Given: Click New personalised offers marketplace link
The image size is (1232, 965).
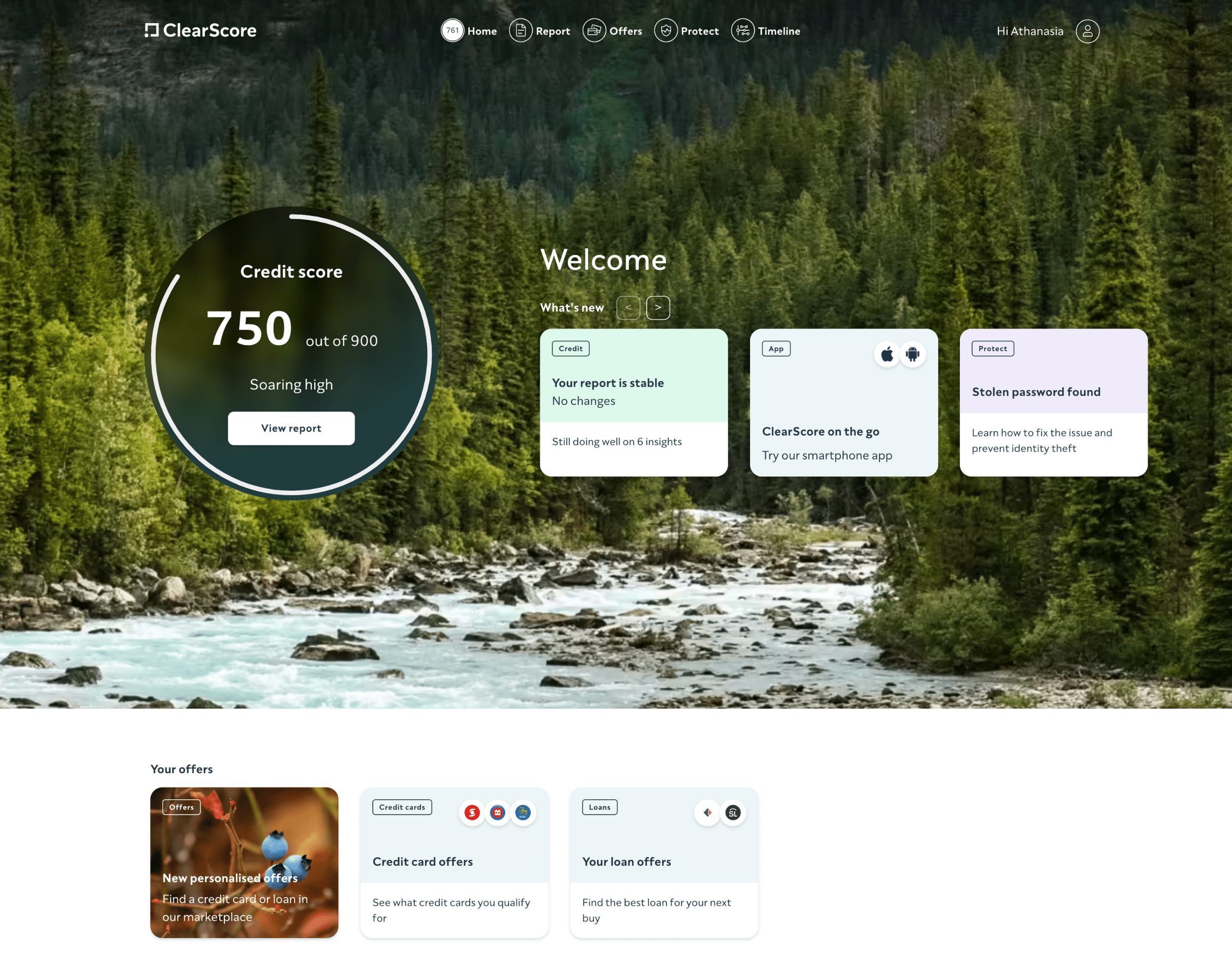Looking at the screenshot, I should point(244,862).
